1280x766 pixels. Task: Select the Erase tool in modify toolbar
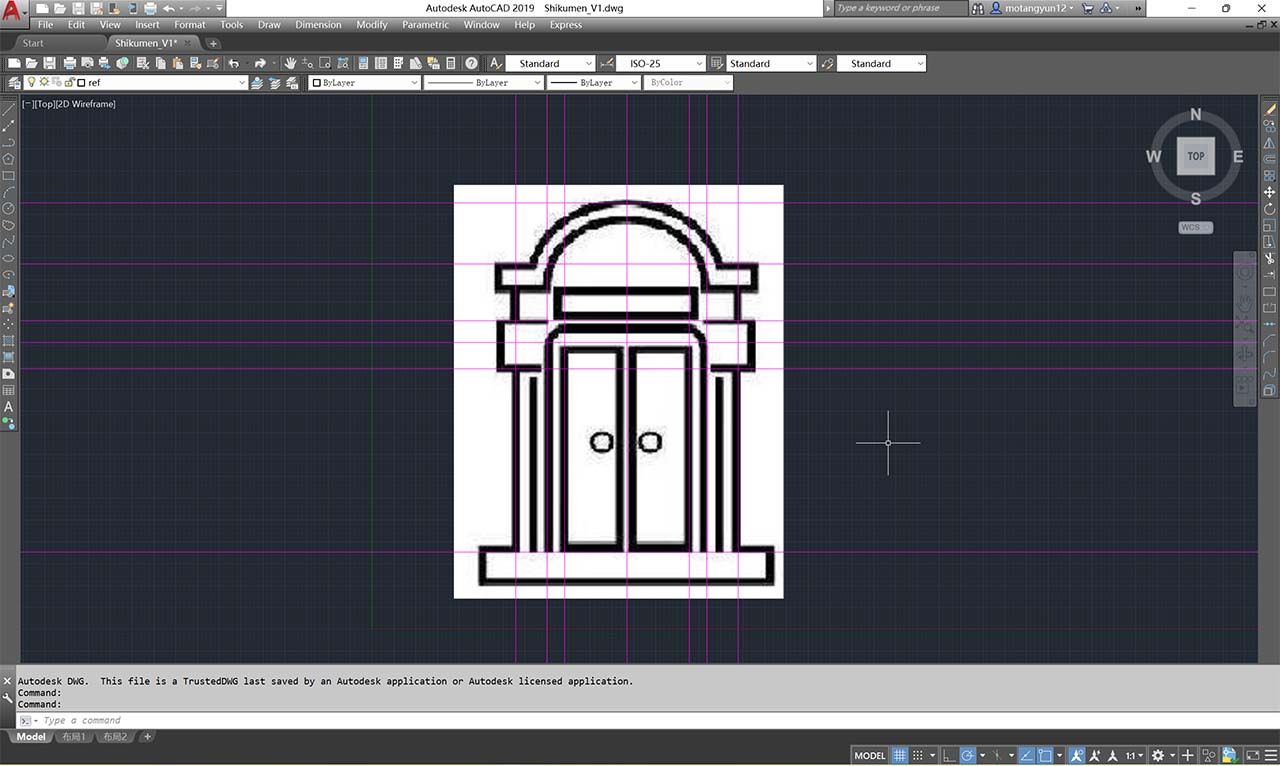click(1270, 109)
